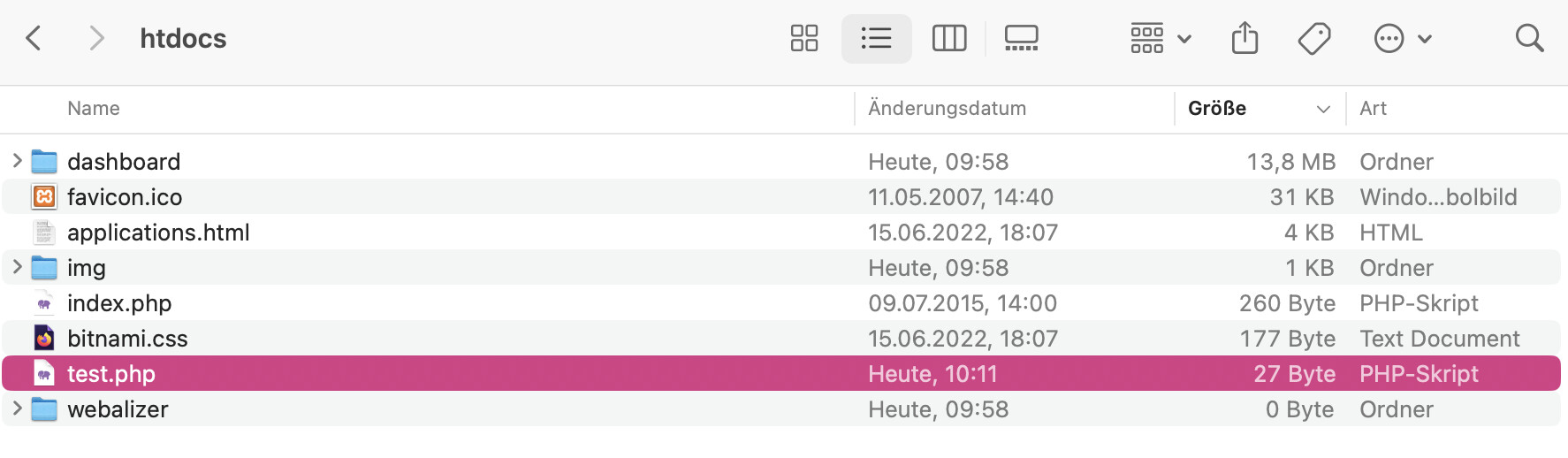Sort by the Name column

94,109
